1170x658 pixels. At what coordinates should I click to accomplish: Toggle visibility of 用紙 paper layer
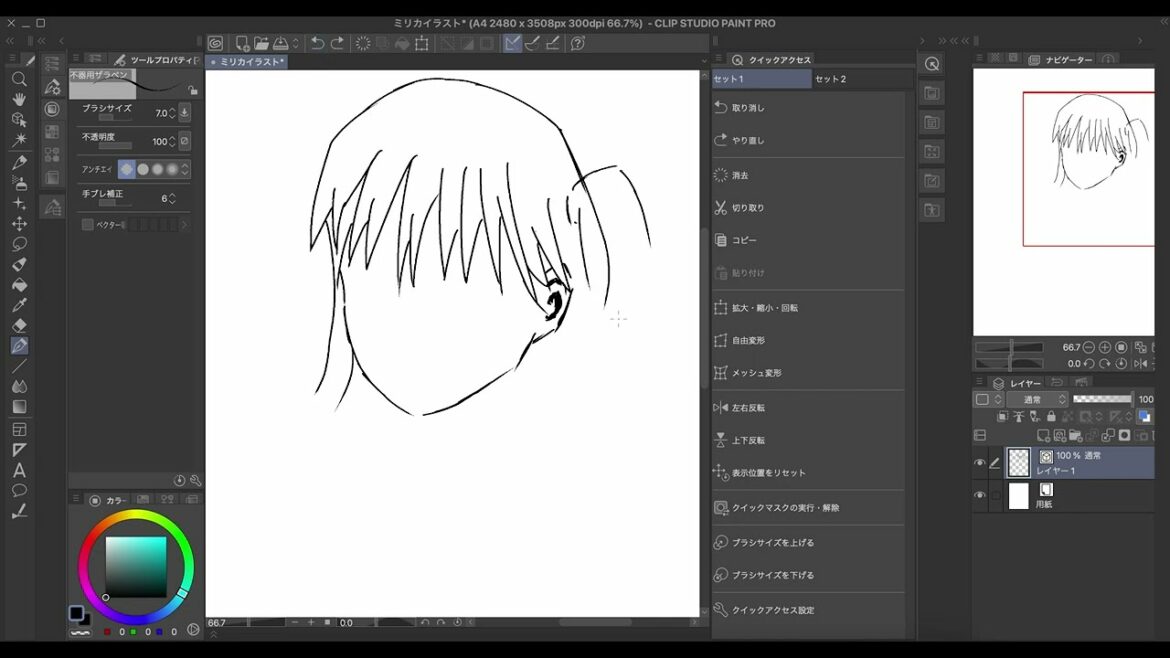[x=979, y=495]
